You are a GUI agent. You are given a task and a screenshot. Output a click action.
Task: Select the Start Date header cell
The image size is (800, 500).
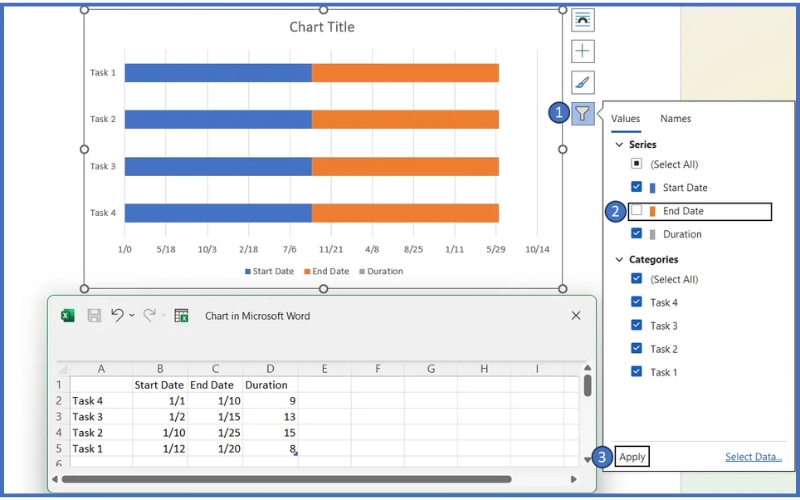click(x=160, y=385)
